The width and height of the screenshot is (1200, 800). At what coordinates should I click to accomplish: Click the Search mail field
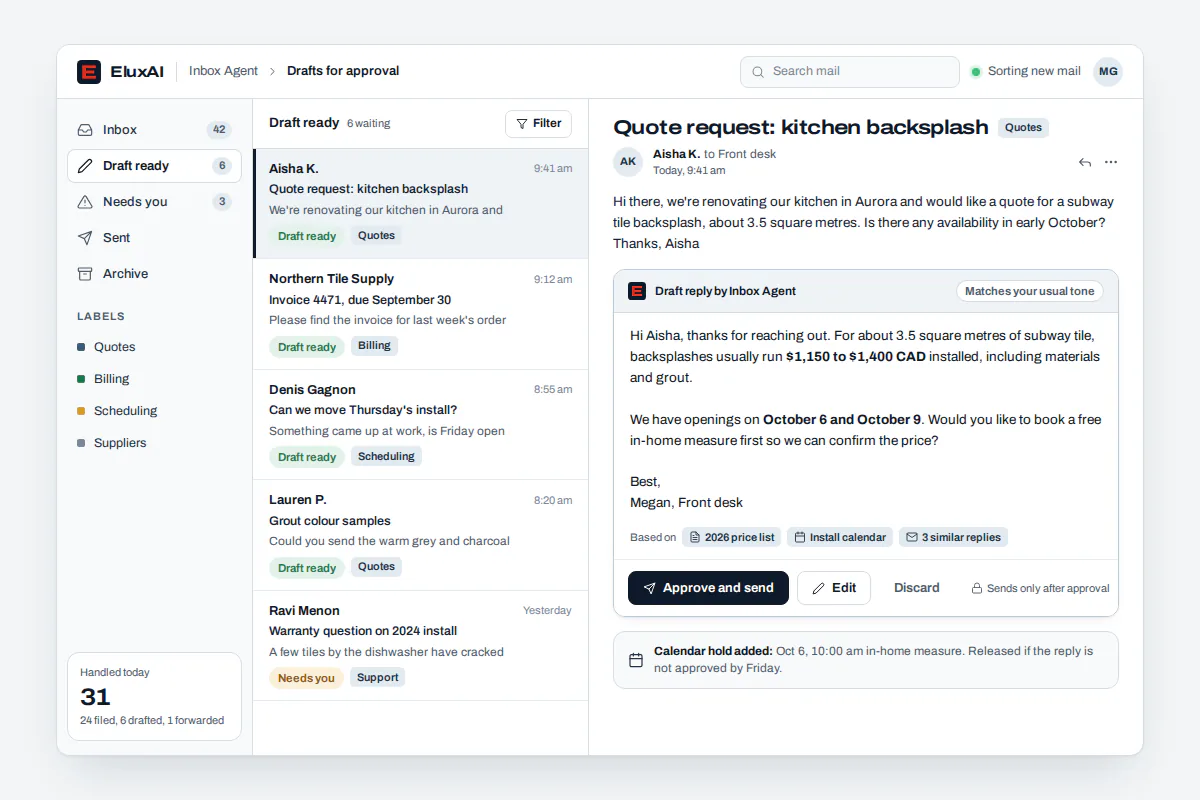tap(849, 72)
